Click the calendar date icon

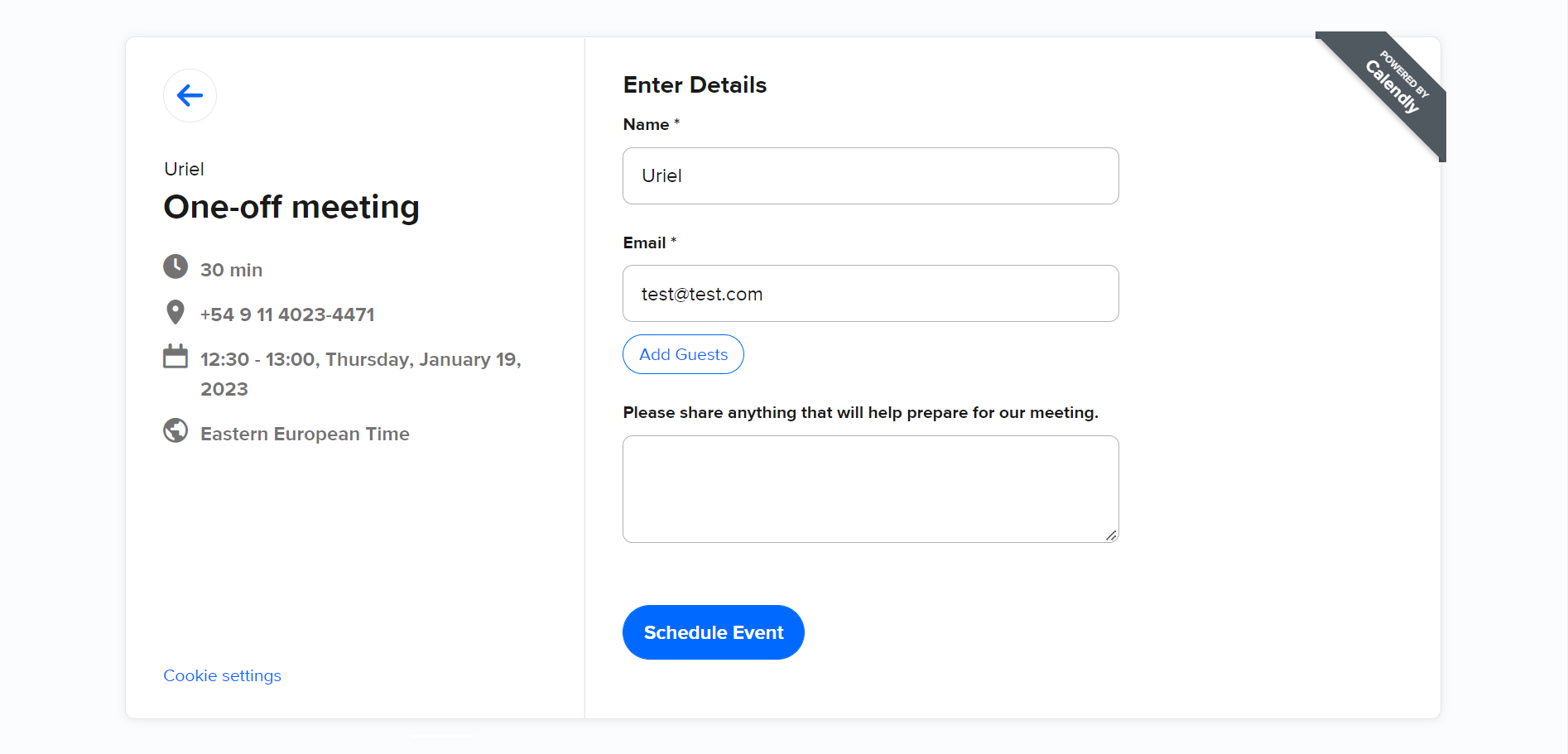(x=176, y=357)
